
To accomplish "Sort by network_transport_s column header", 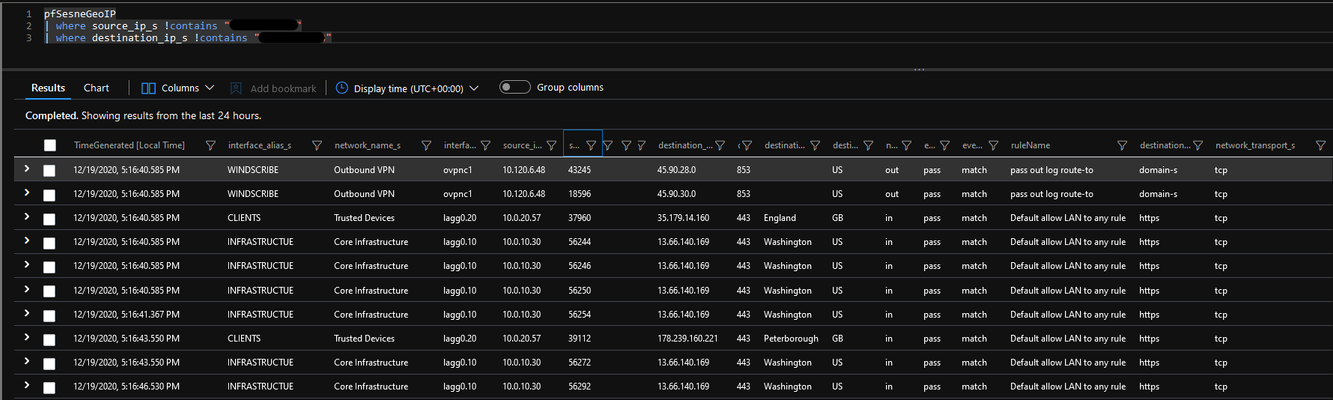I will pyautogui.click(x=1255, y=146).
